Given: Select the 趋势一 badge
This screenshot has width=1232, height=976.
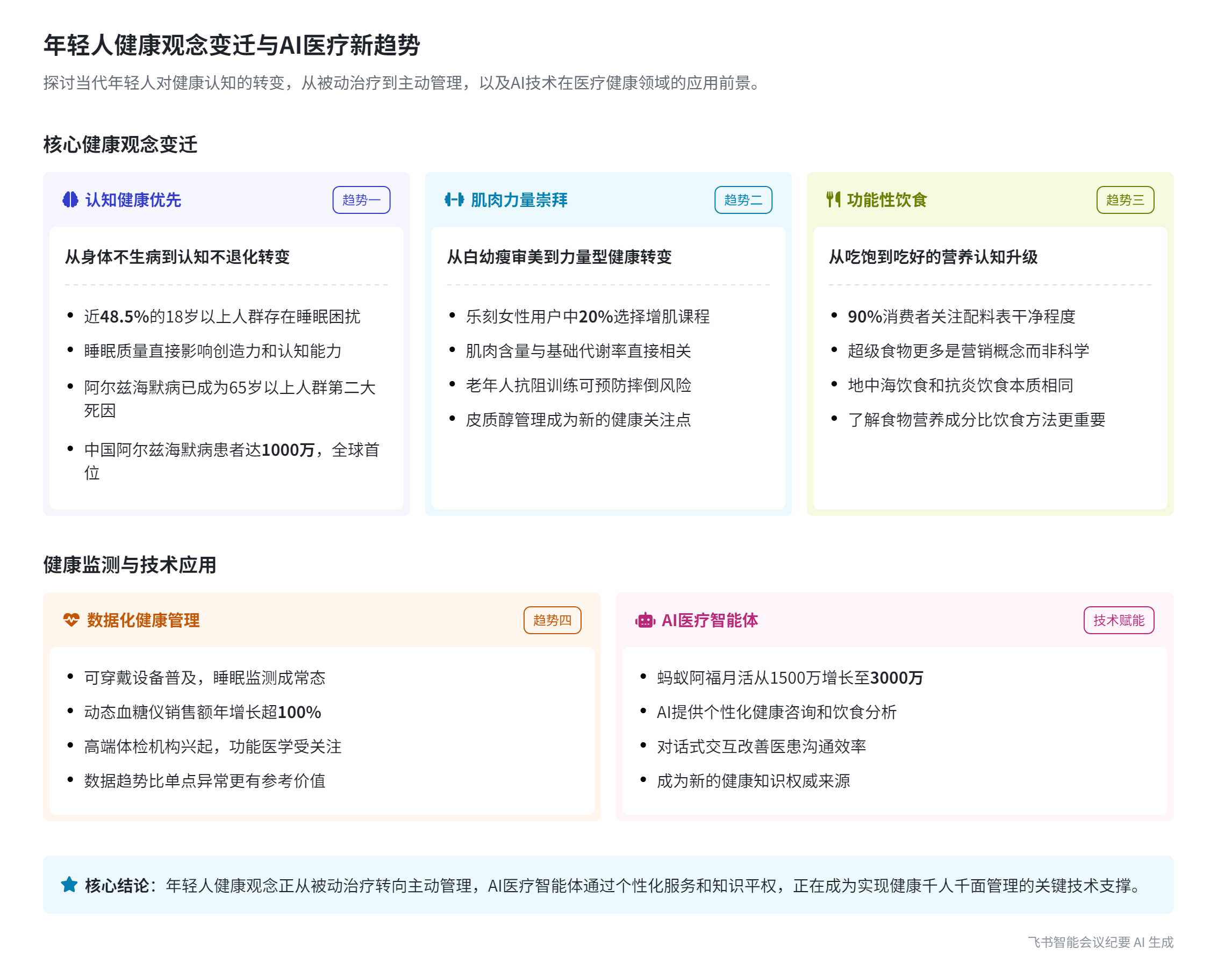Looking at the screenshot, I should [x=361, y=200].
